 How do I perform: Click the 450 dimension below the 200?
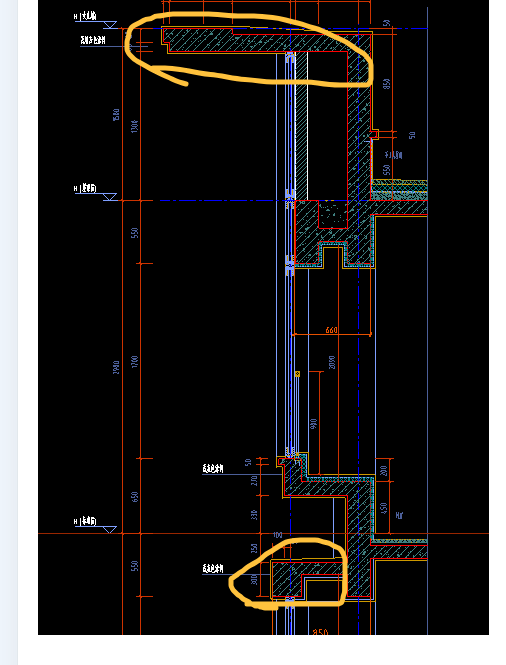coord(384,508)
